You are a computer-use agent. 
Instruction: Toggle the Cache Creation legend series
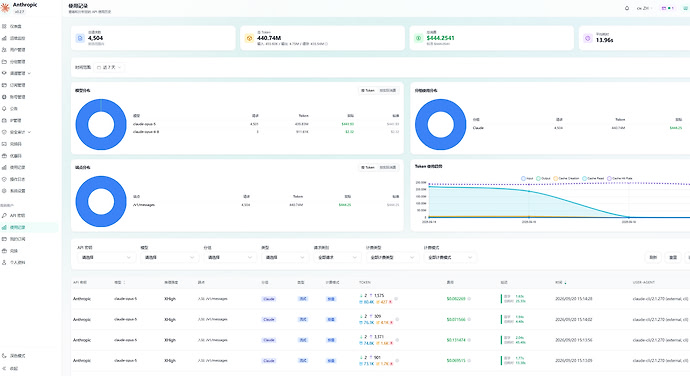[x=566, y=178]
